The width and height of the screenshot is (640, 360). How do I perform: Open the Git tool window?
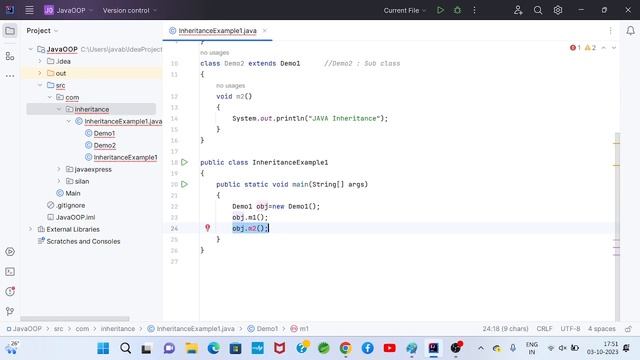point(10,311)
